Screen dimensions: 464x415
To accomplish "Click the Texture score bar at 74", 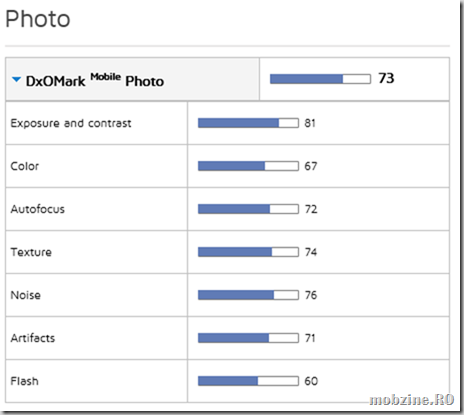I will pos(248,252).
